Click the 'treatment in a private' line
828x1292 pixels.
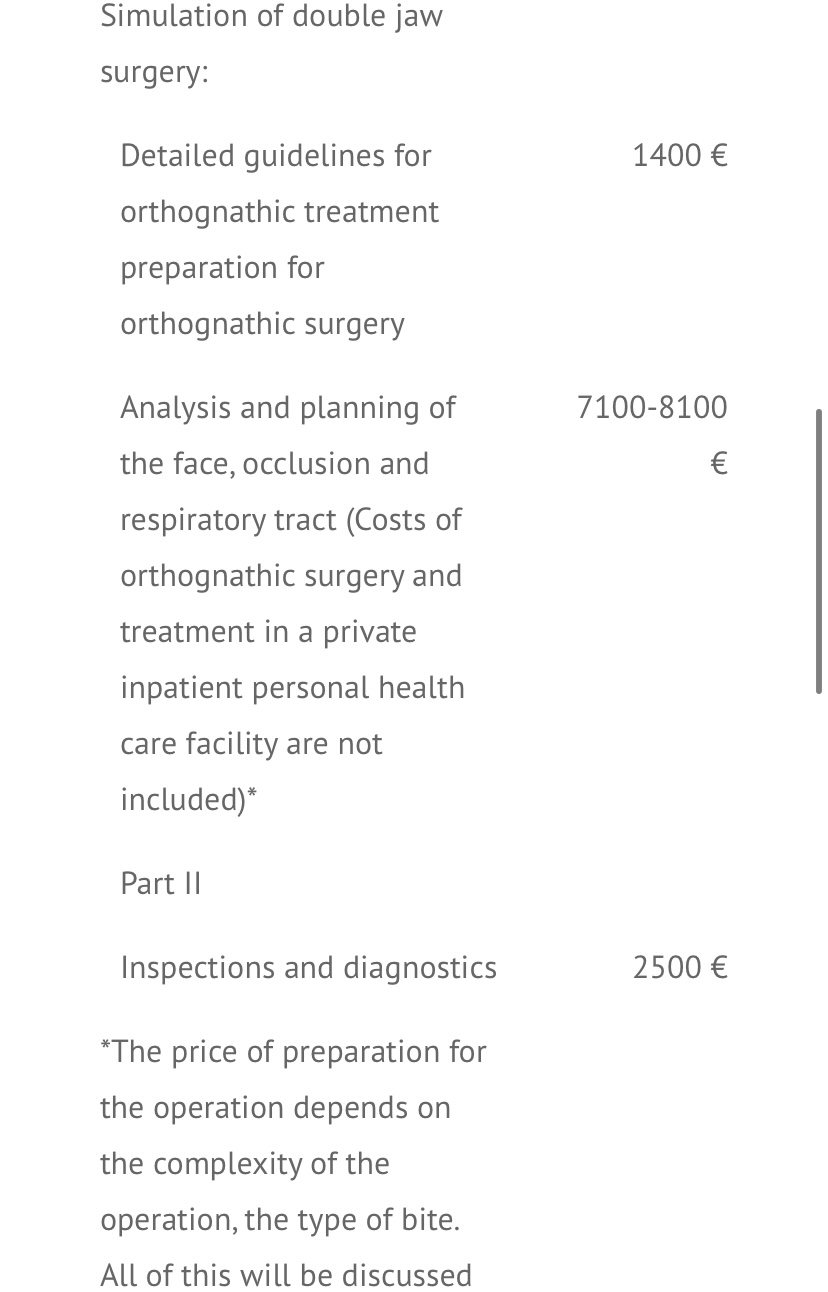coord(268,632)
